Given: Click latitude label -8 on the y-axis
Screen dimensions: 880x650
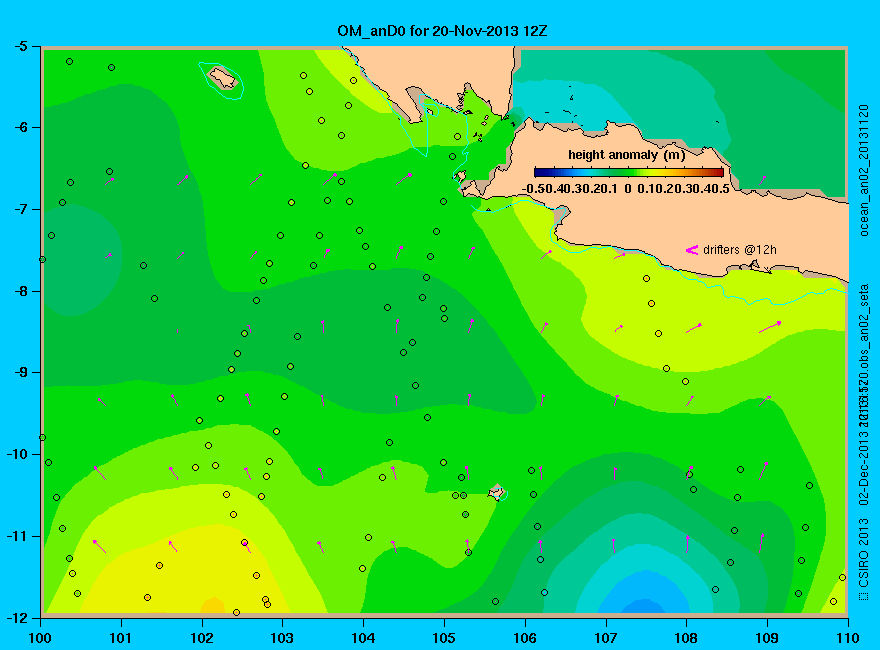Looking at the screenshot, I should 20,291.
